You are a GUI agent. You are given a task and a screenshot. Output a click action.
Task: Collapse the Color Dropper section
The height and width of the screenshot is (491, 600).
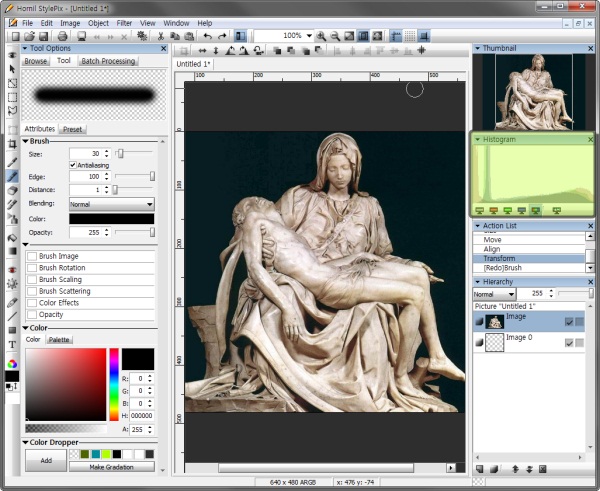pyautogui.click(x=25, y=441)
